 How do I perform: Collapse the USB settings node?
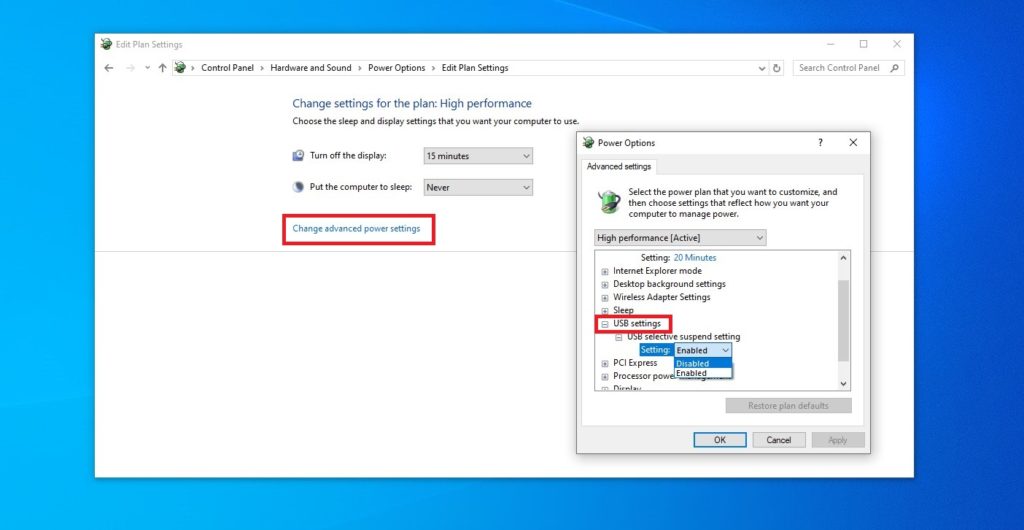(605, 324)
